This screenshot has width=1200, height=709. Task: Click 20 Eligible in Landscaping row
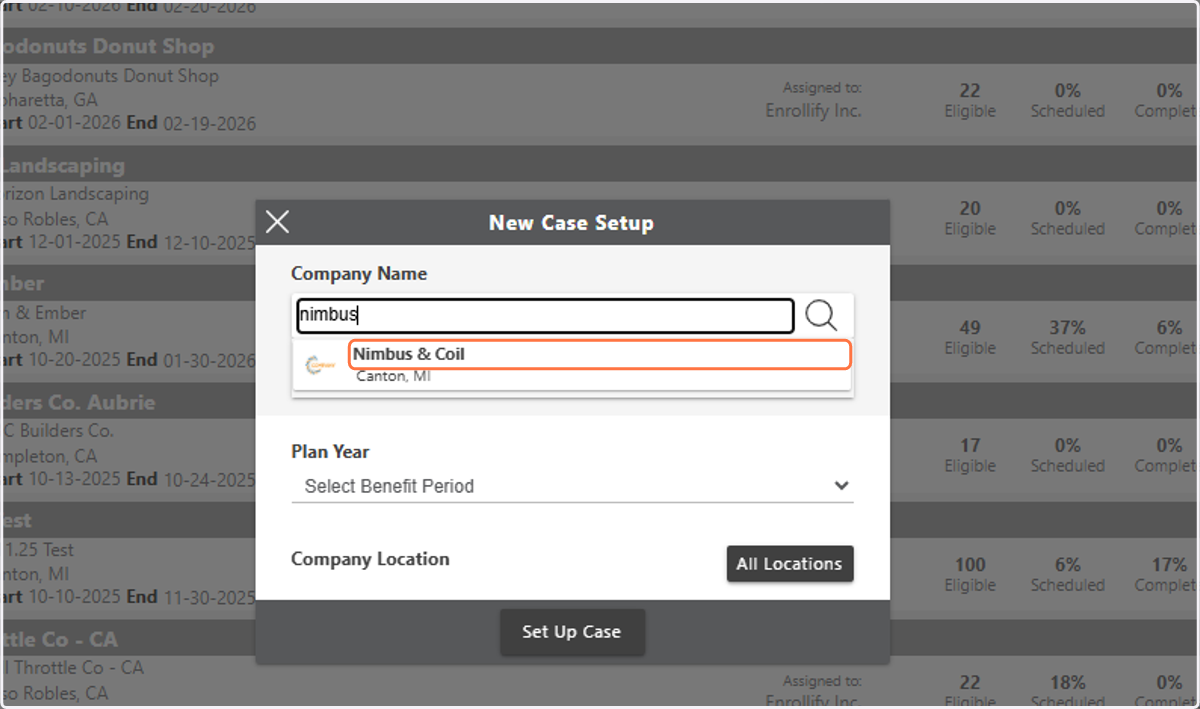coord(970,218)
